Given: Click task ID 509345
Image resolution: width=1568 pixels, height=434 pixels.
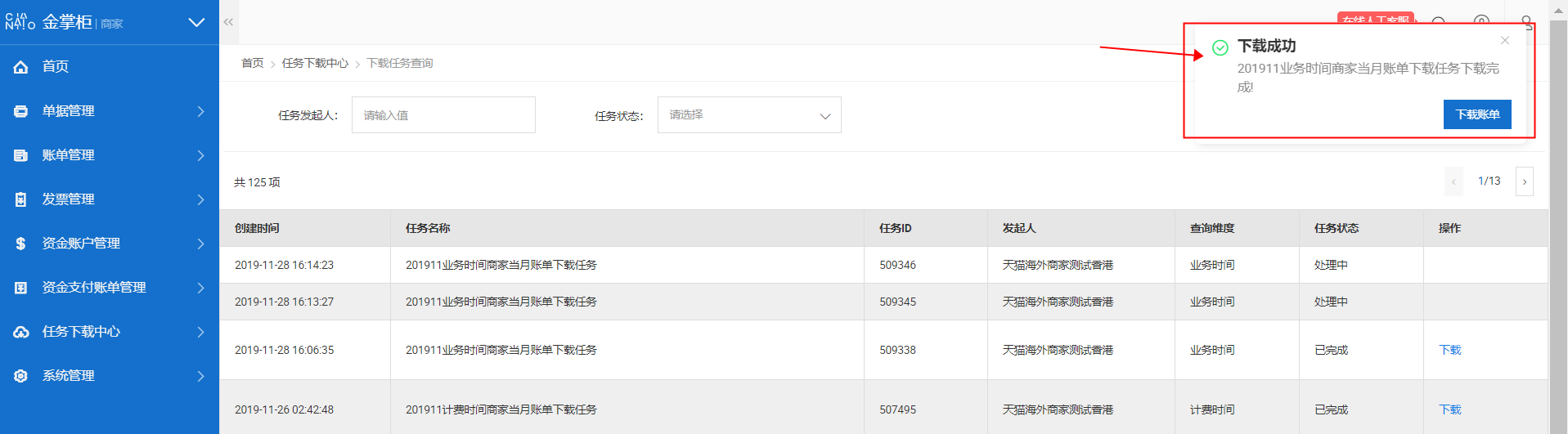Looking at the screenshot, I should point(897,302).
